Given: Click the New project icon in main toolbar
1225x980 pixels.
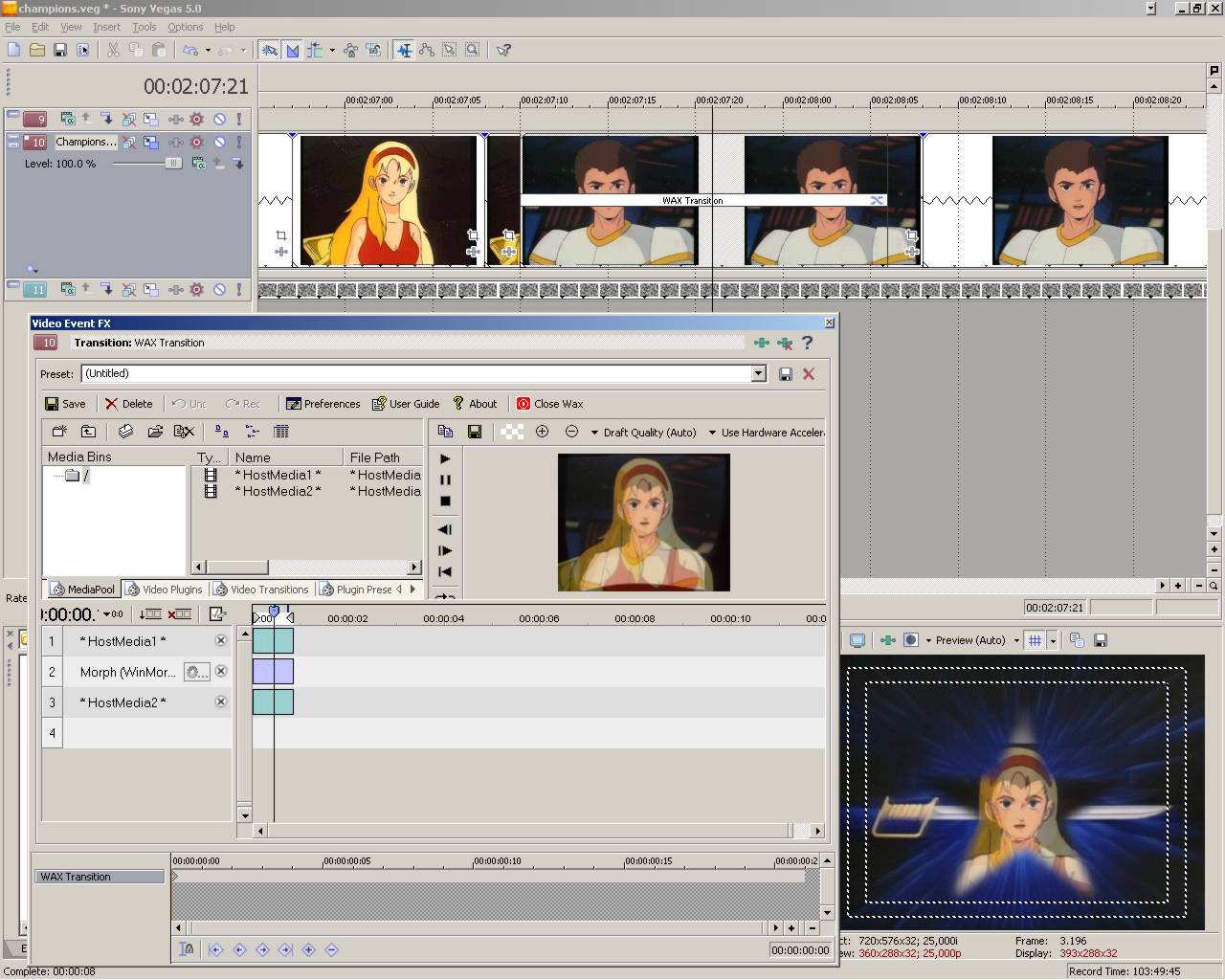Looking at the screenshot, I should pyautogui.click(x=13, y=50).
